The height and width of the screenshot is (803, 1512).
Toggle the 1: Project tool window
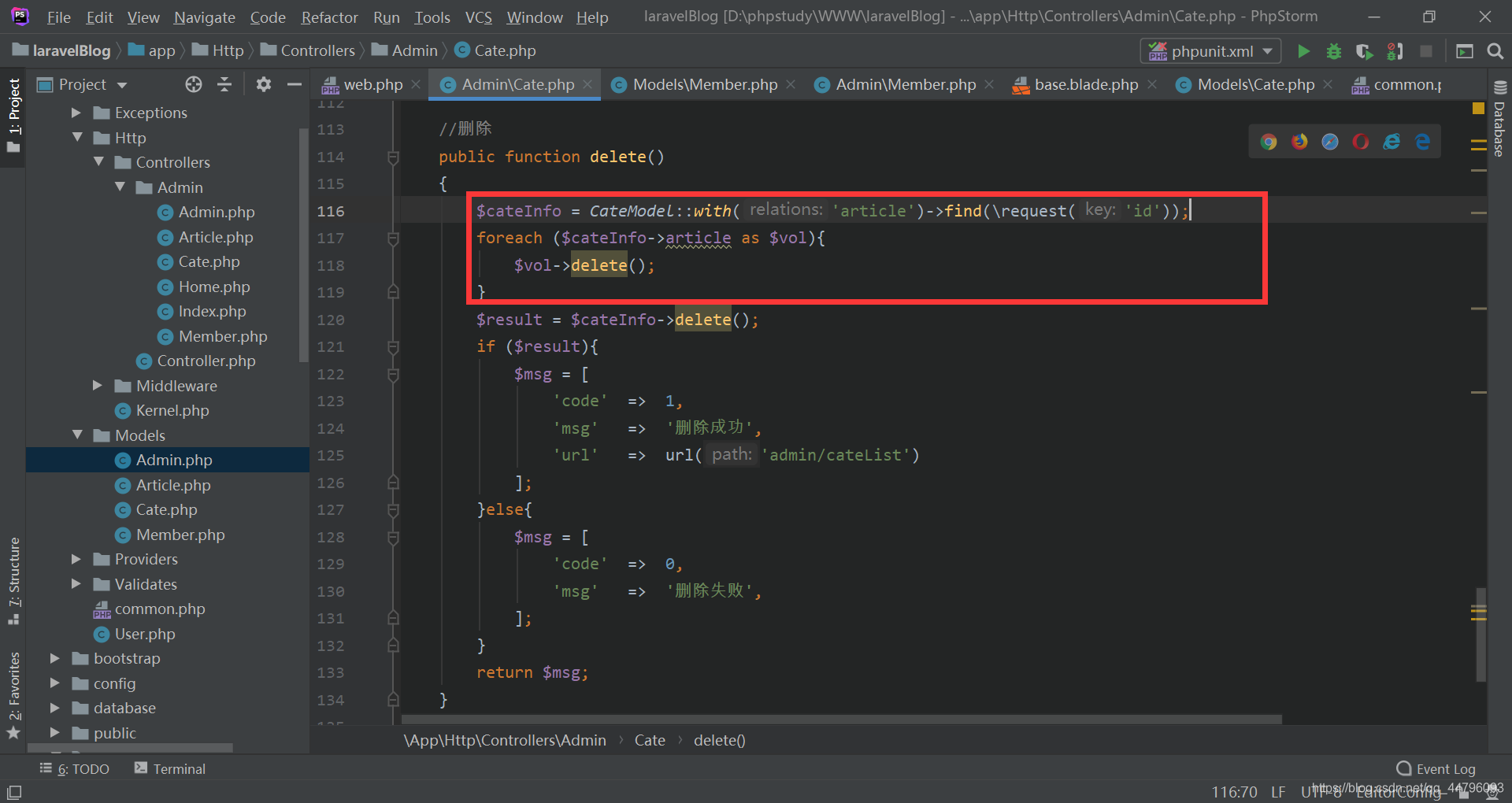[14, 116]
